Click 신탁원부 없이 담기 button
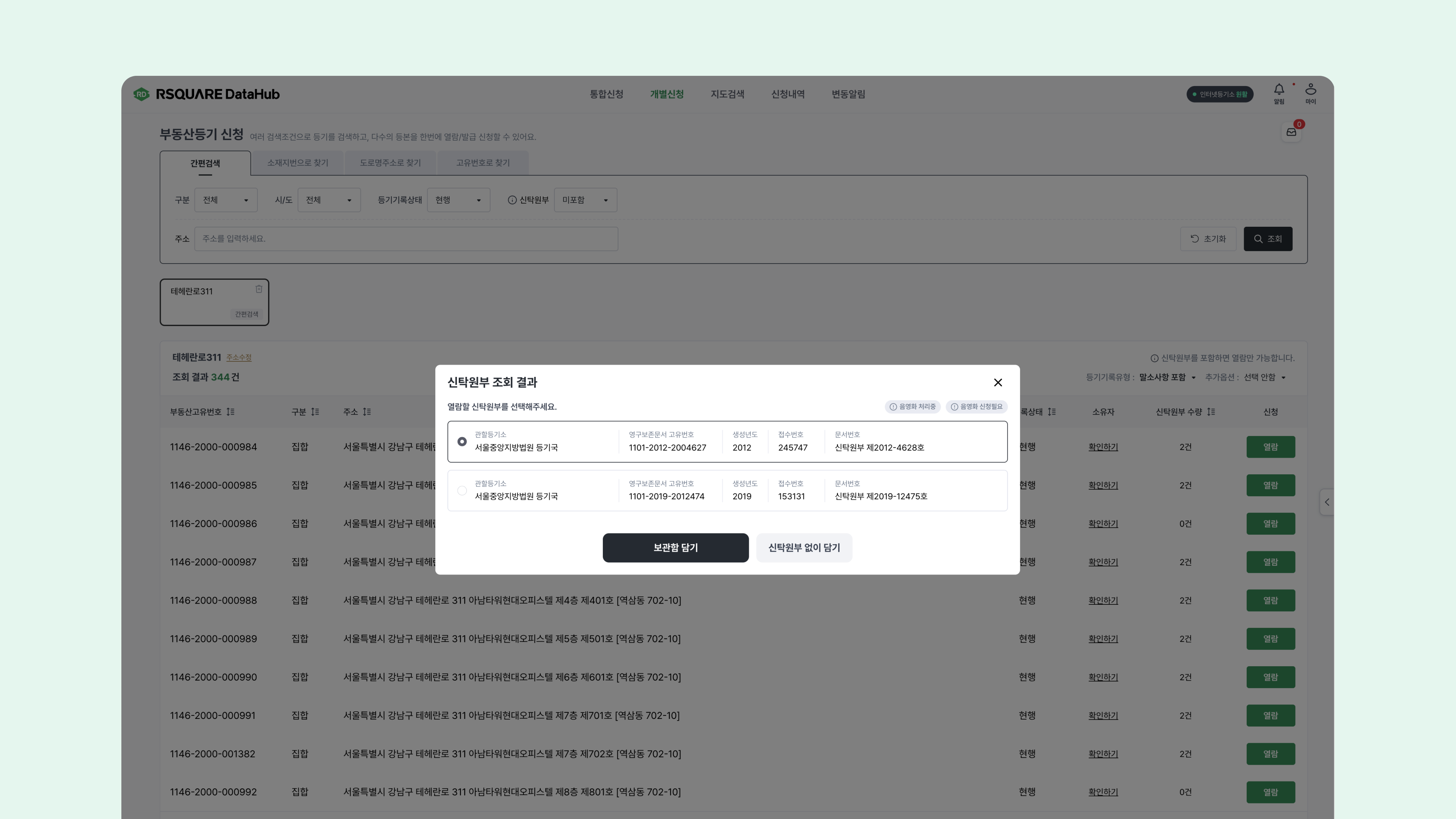Image resolution: width=1456 pixels, height=819 pixels. pyautogui.click(x=804, y=548)
